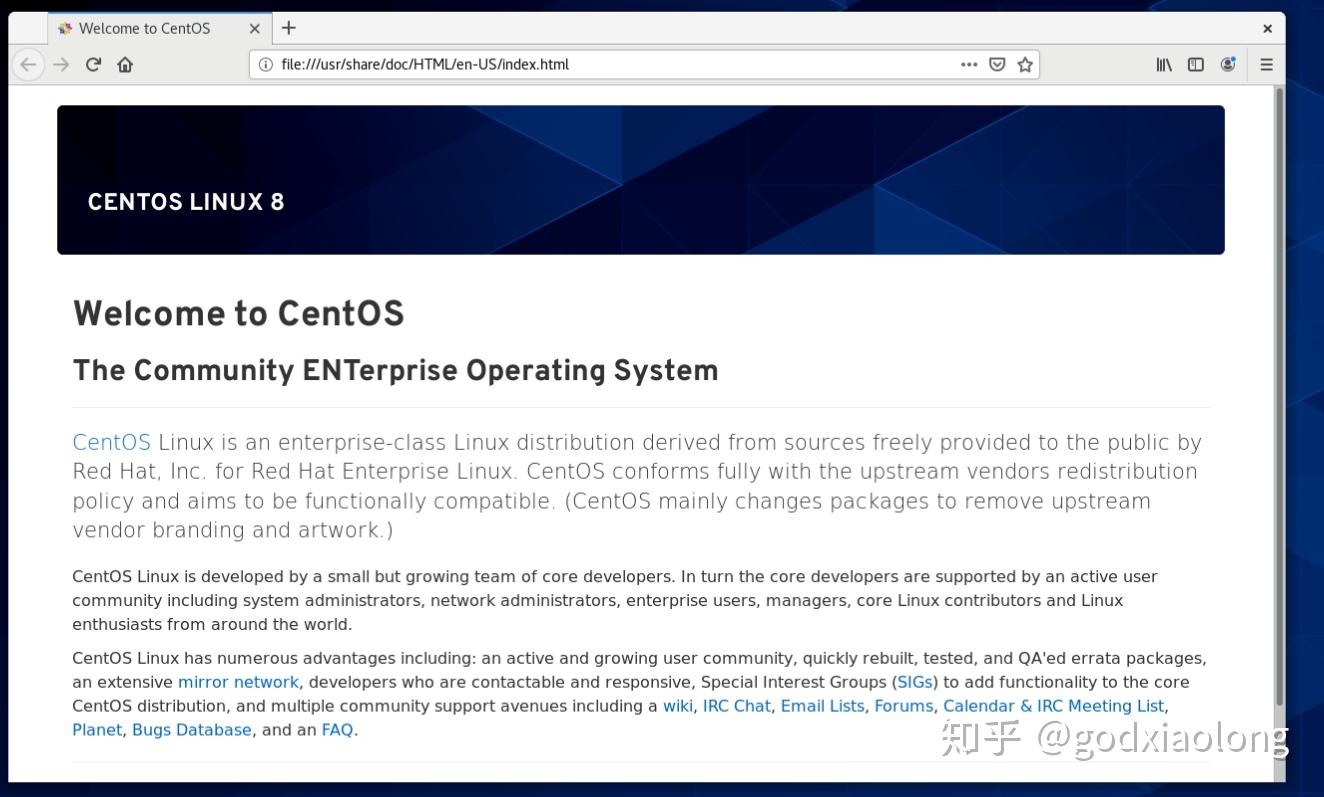Save the page to Pocket
Screen dimensions: 1324x797
(x=997, y=64)
